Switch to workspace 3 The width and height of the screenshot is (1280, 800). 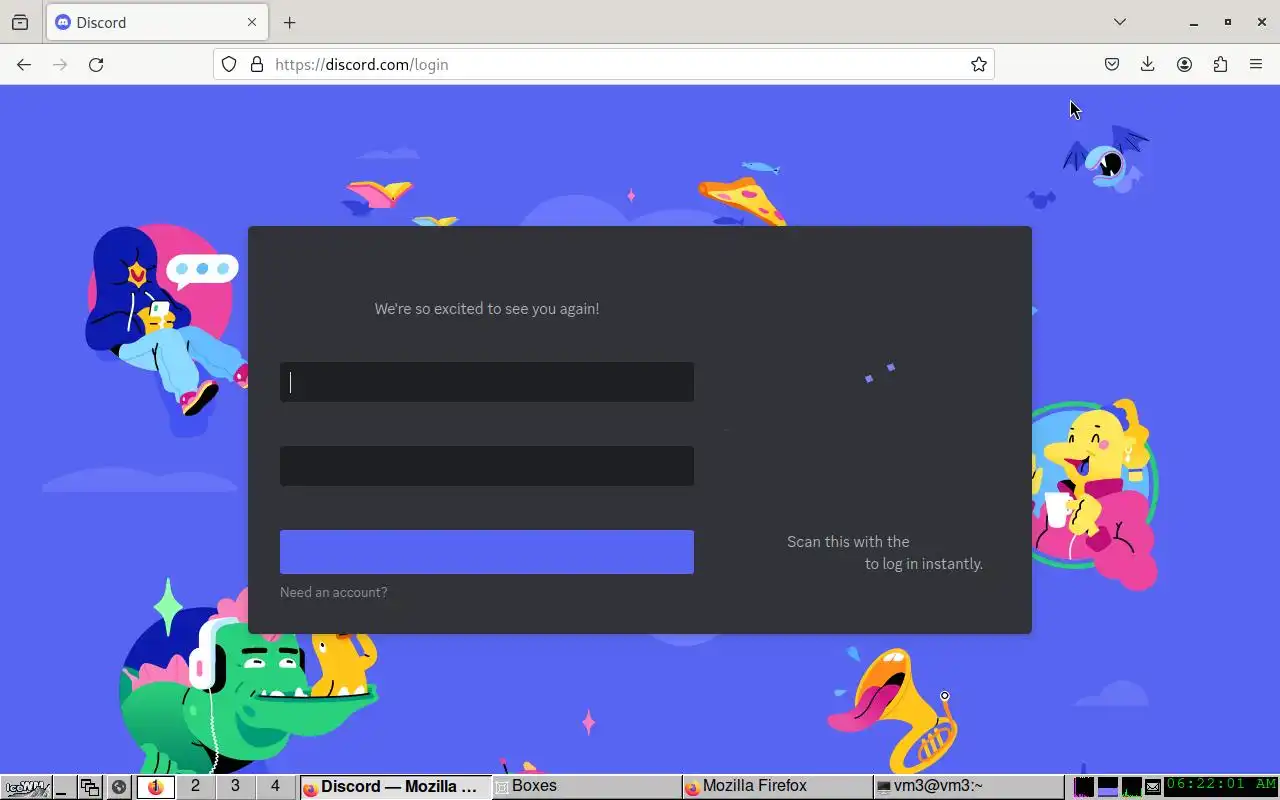coord(235,787)
